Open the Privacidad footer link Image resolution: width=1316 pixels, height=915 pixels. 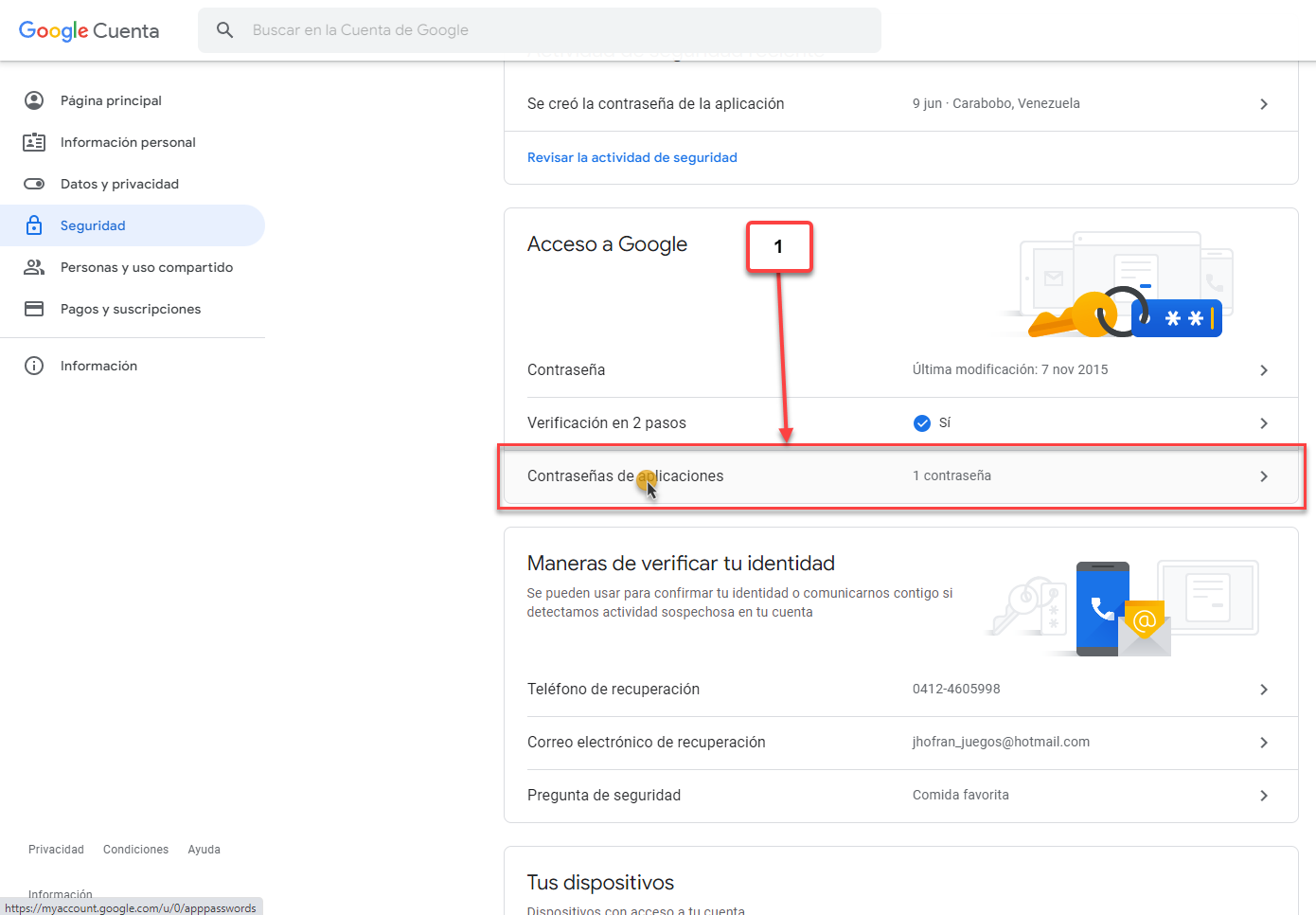(56, 850)
